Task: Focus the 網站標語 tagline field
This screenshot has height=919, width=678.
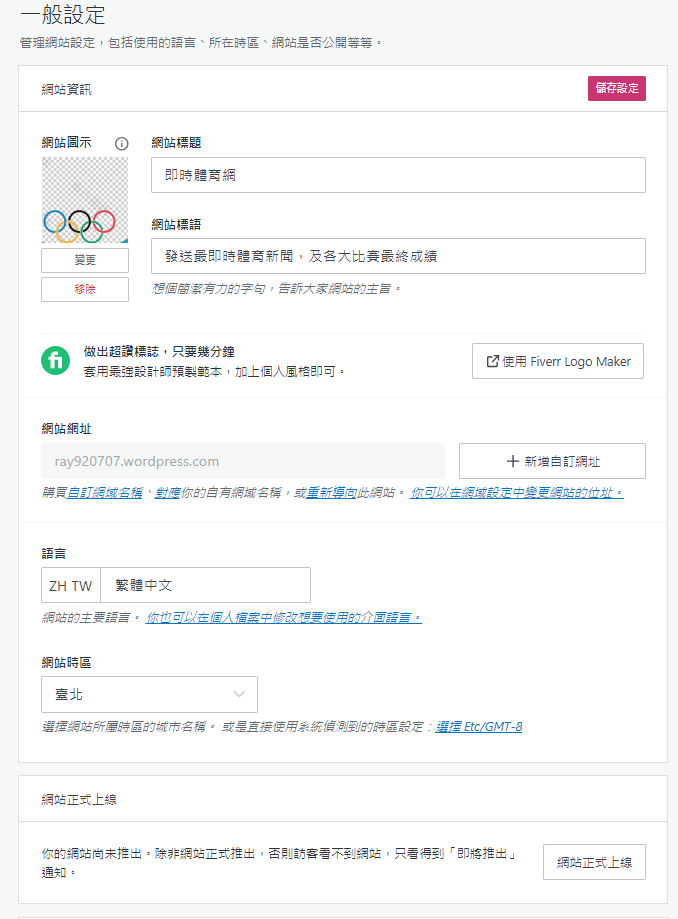Action: pos(398,256)
